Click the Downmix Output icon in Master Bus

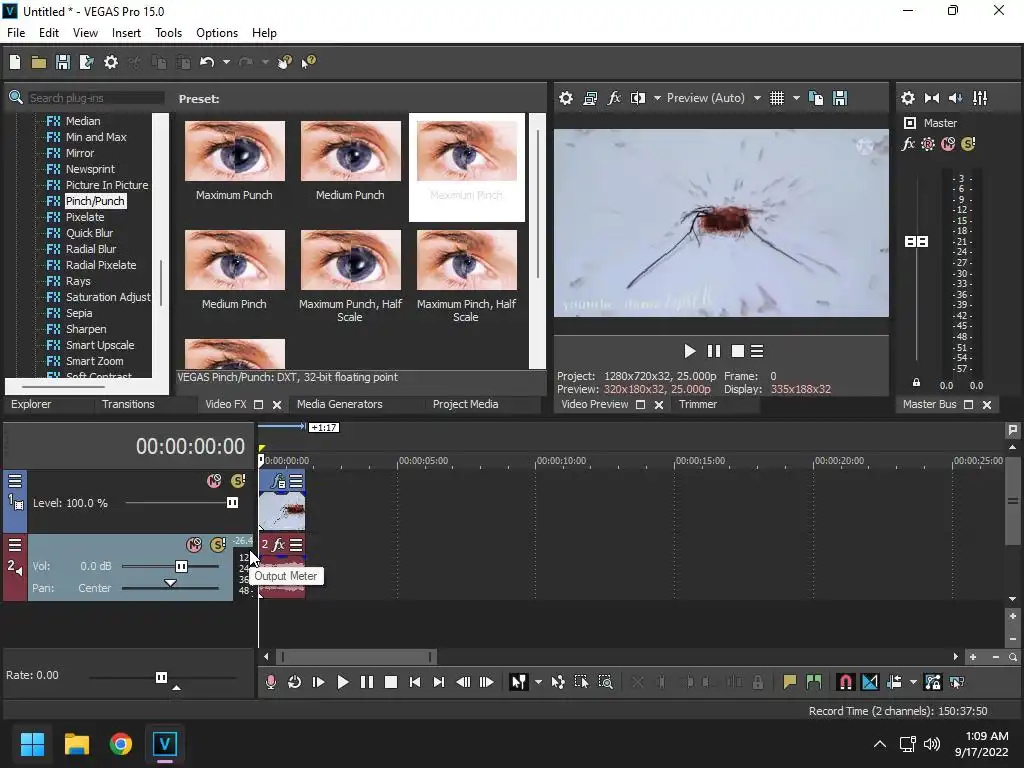tap(932, 98)
